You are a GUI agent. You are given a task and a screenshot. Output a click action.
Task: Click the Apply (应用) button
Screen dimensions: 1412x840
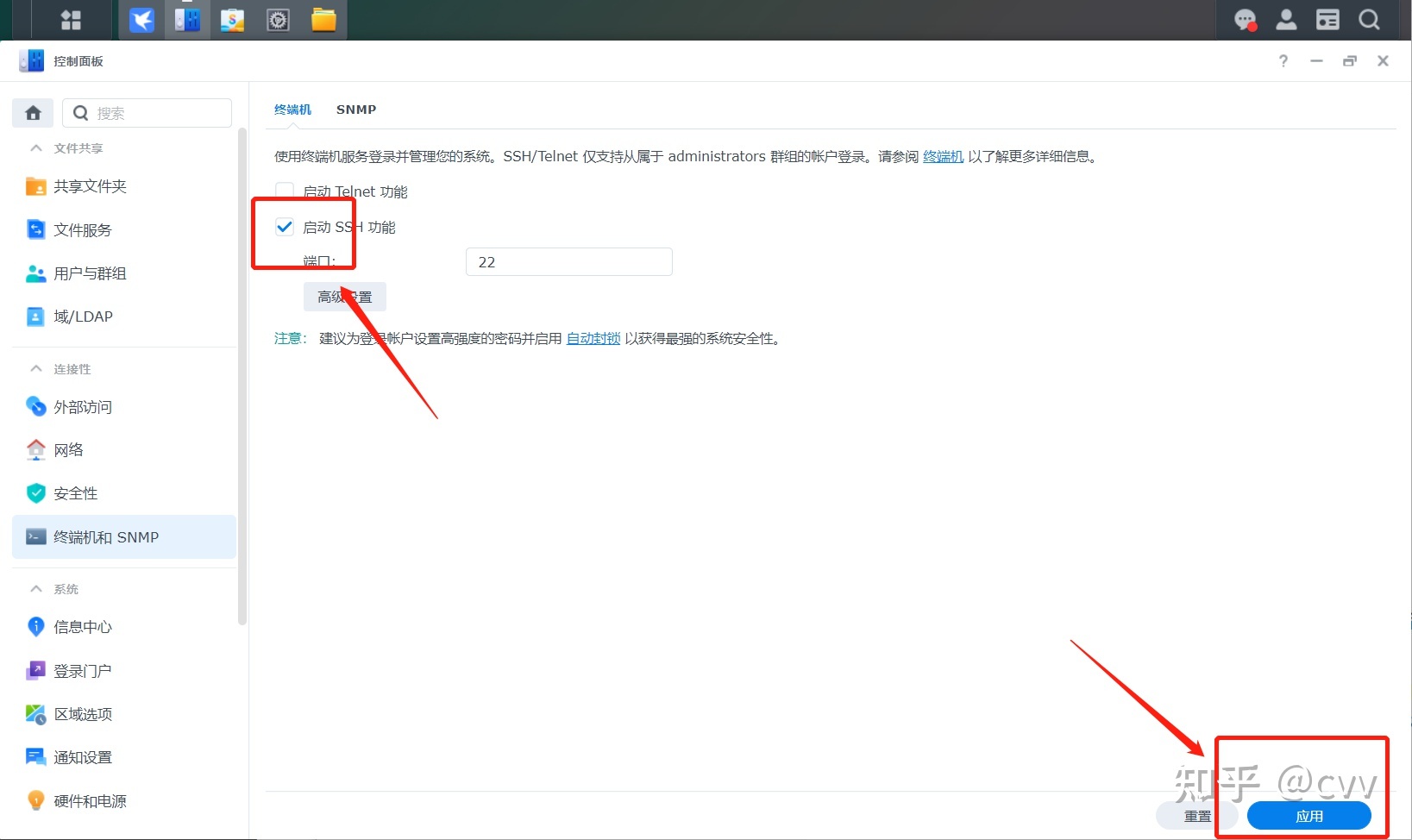pyautogui.click(x=1308, y=816)
